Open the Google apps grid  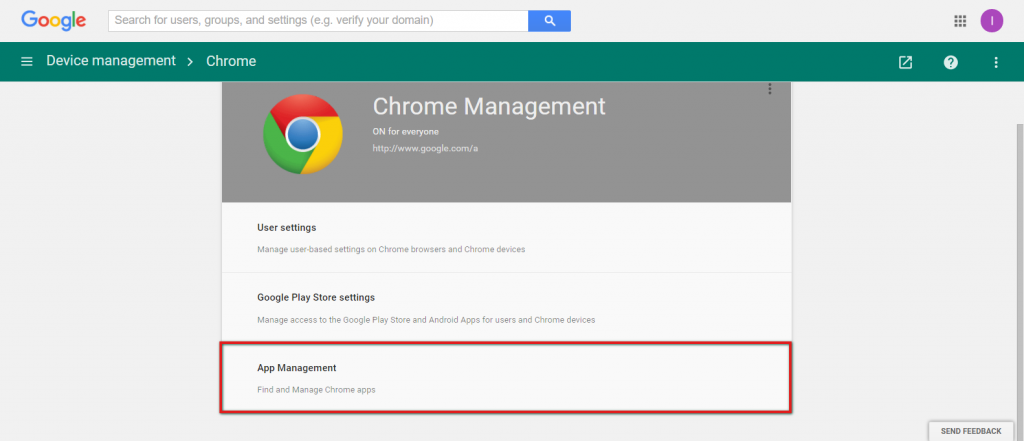pos(959,21)
